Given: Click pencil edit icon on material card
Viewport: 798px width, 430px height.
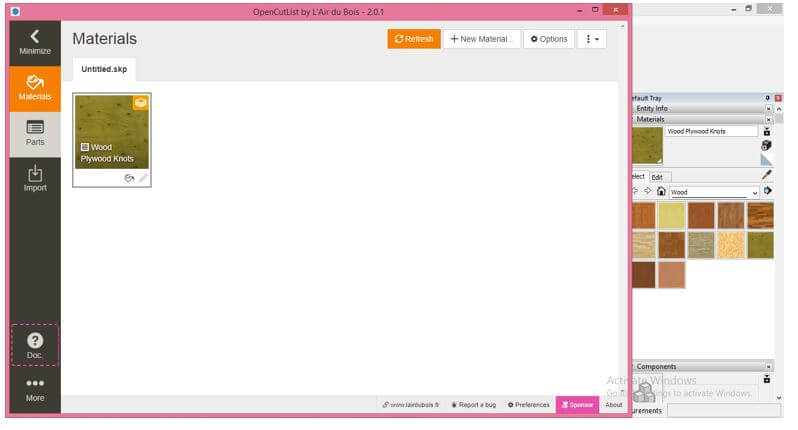Looking at the screenshot, I should pyautogui.click(x=143, y=178).
